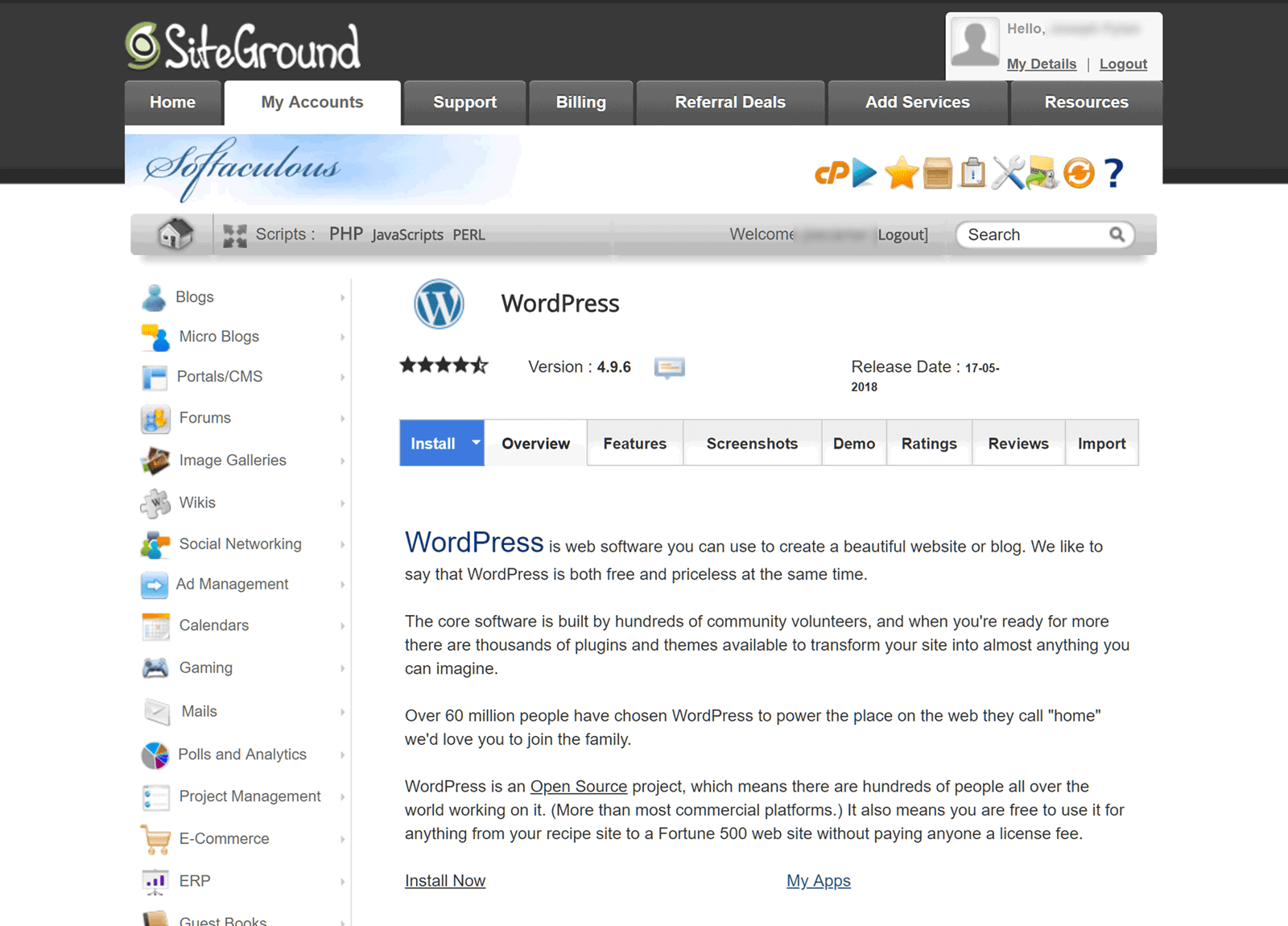Viewport: 1288px width, 926px height.
Task: Filter scripts by JavaScripts
Action: coord(407,234)
